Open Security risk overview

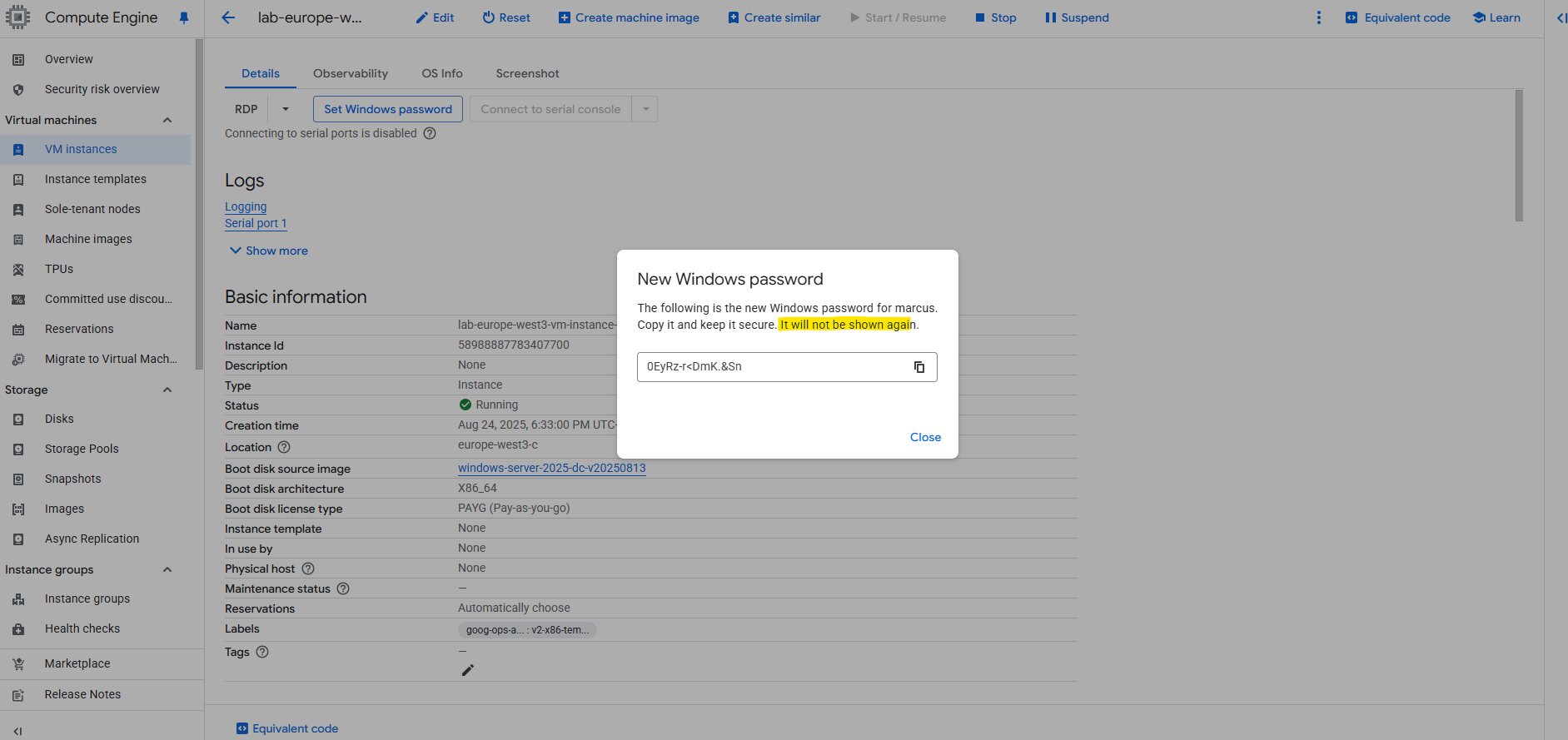102,89
